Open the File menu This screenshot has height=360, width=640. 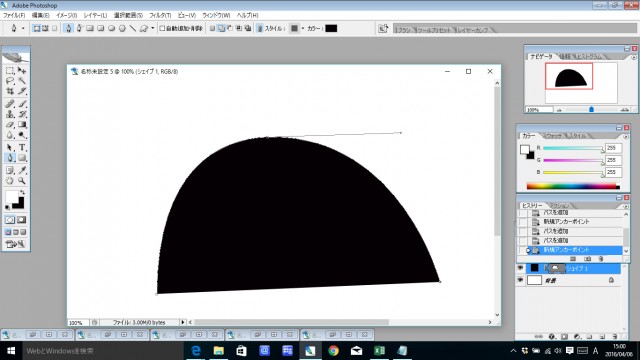pyautogui.click(x=14, y=15)
